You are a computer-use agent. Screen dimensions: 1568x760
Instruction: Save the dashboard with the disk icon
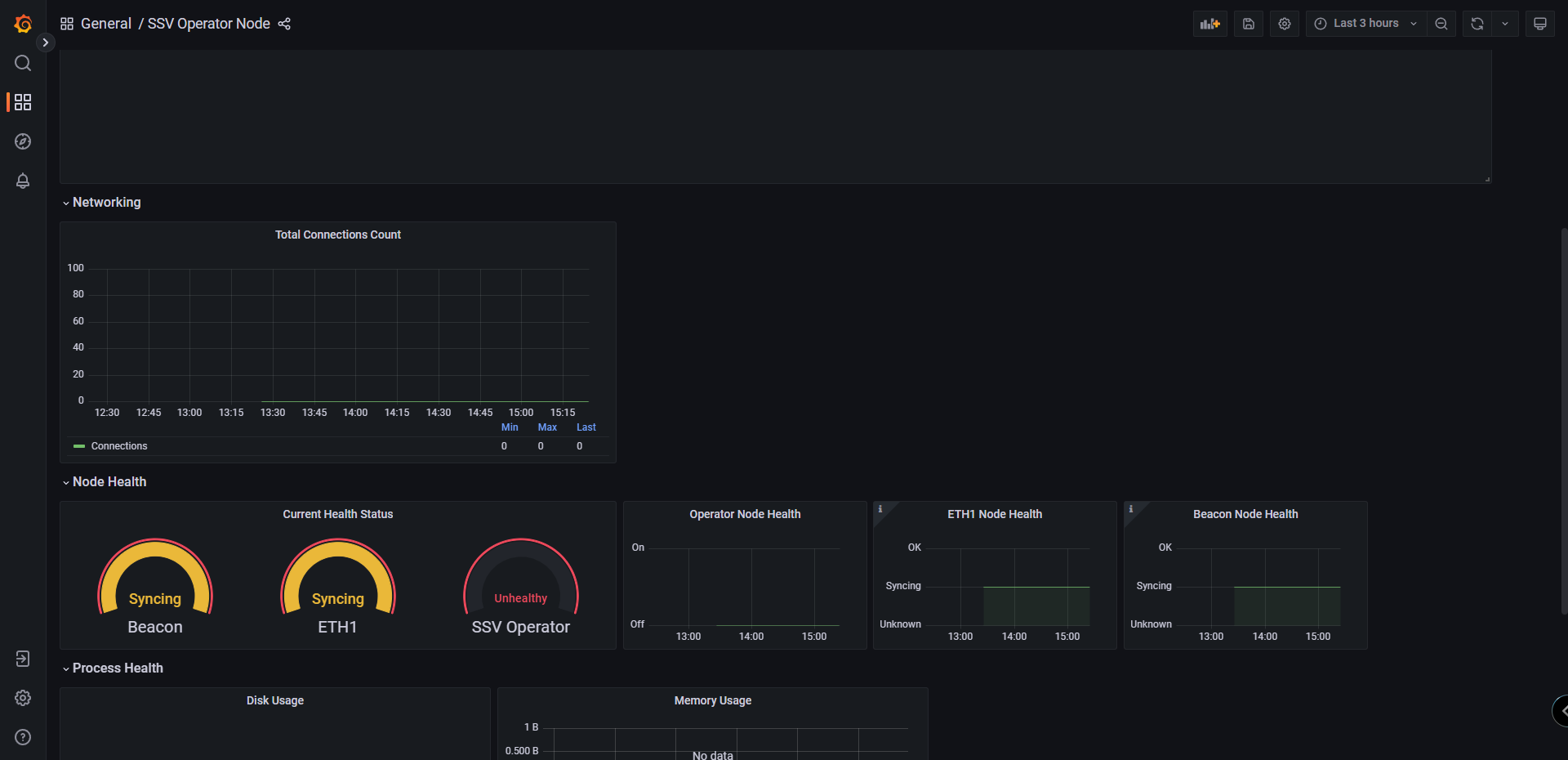pyautogui.click(x=1249, y=24)
